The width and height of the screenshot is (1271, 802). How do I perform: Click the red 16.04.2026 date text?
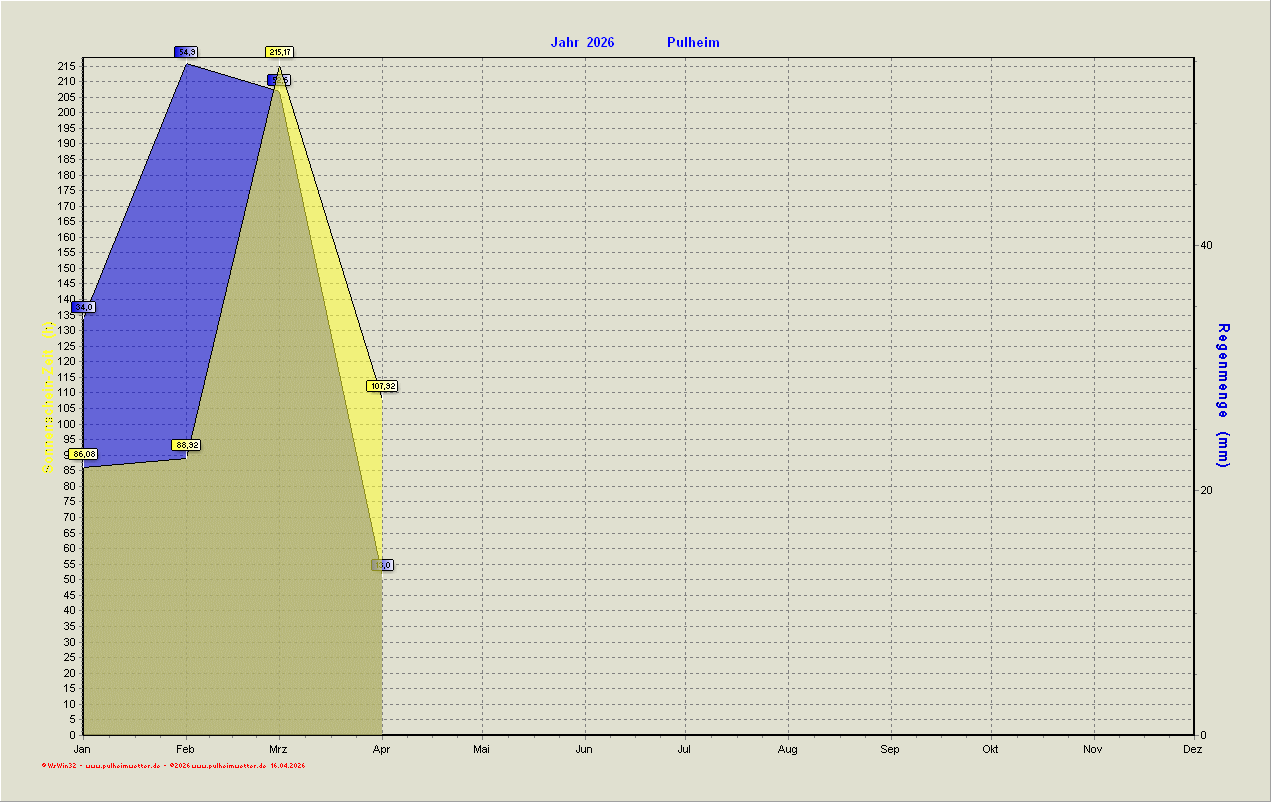pyautogui.click(x=287, y=765)
